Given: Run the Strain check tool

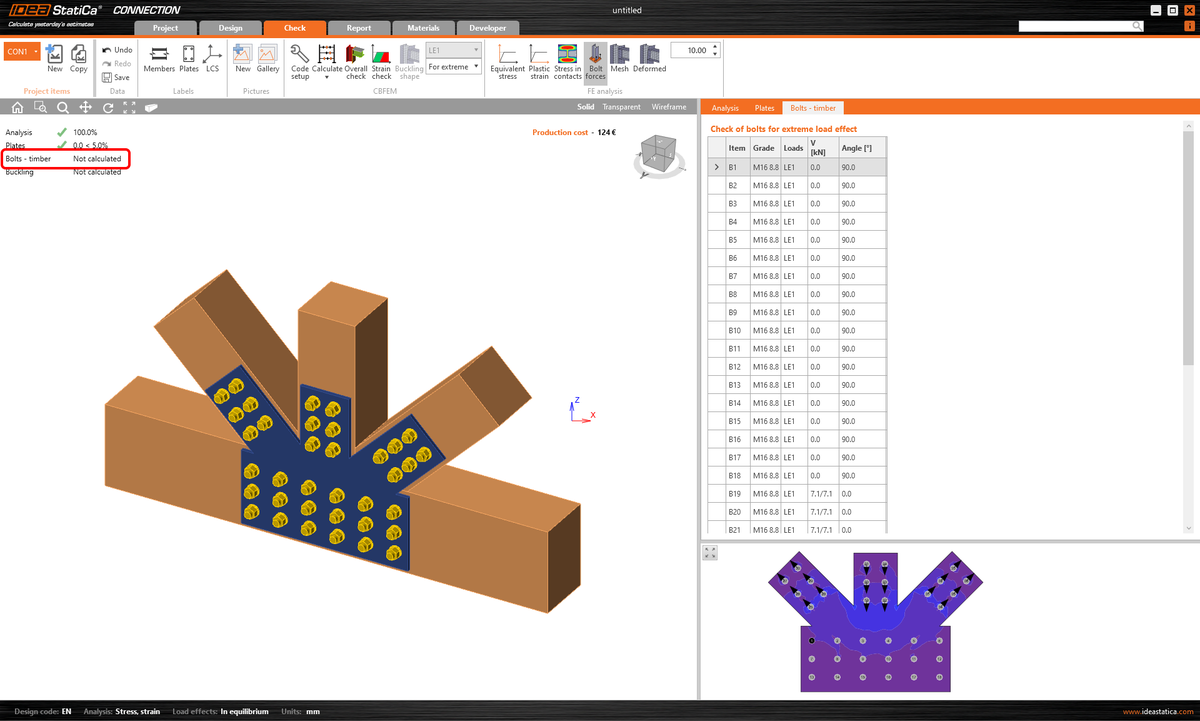Looking at the screenshot, I should tap(380, 57).
